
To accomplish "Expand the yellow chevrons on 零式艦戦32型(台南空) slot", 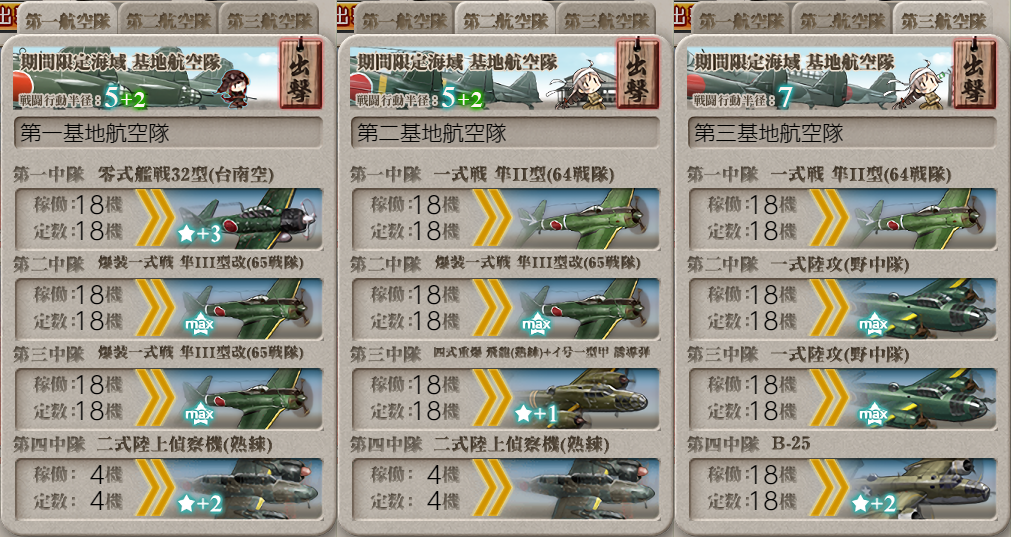I will [x=155, y=219].
